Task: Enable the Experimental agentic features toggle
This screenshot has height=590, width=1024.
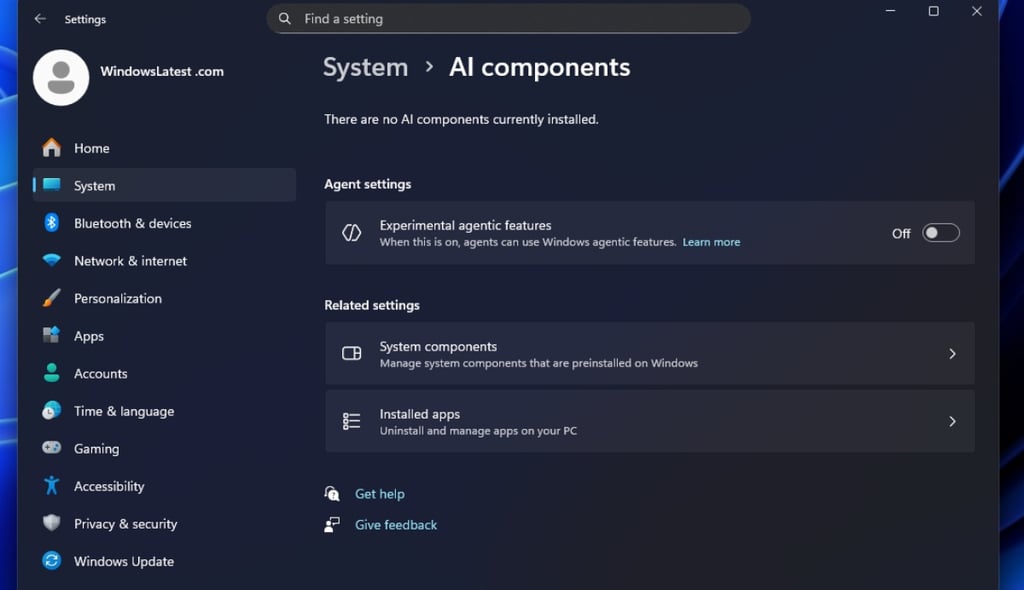Action: point(940,233)
